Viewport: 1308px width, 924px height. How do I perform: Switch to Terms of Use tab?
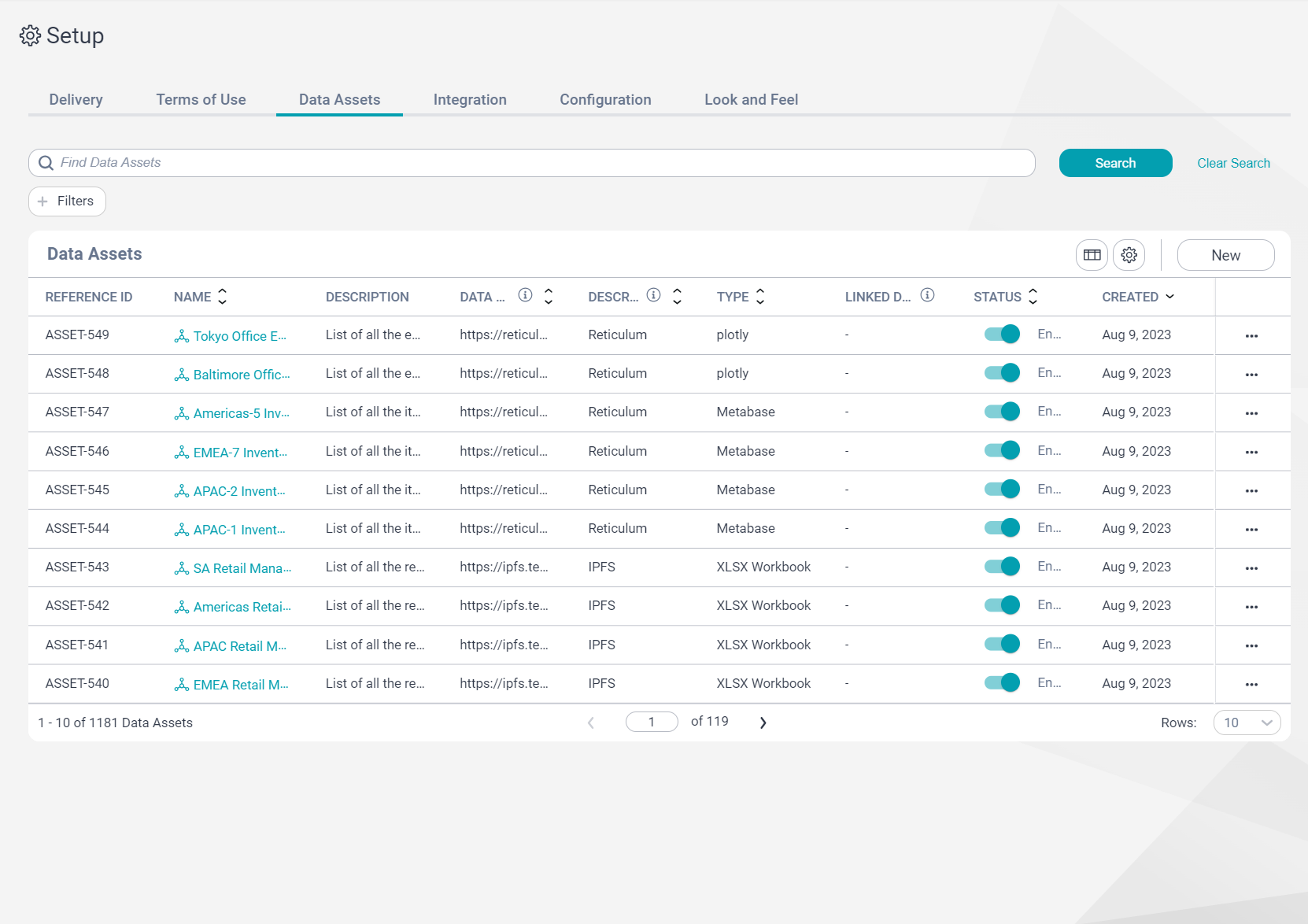click(x=201, y=100)
